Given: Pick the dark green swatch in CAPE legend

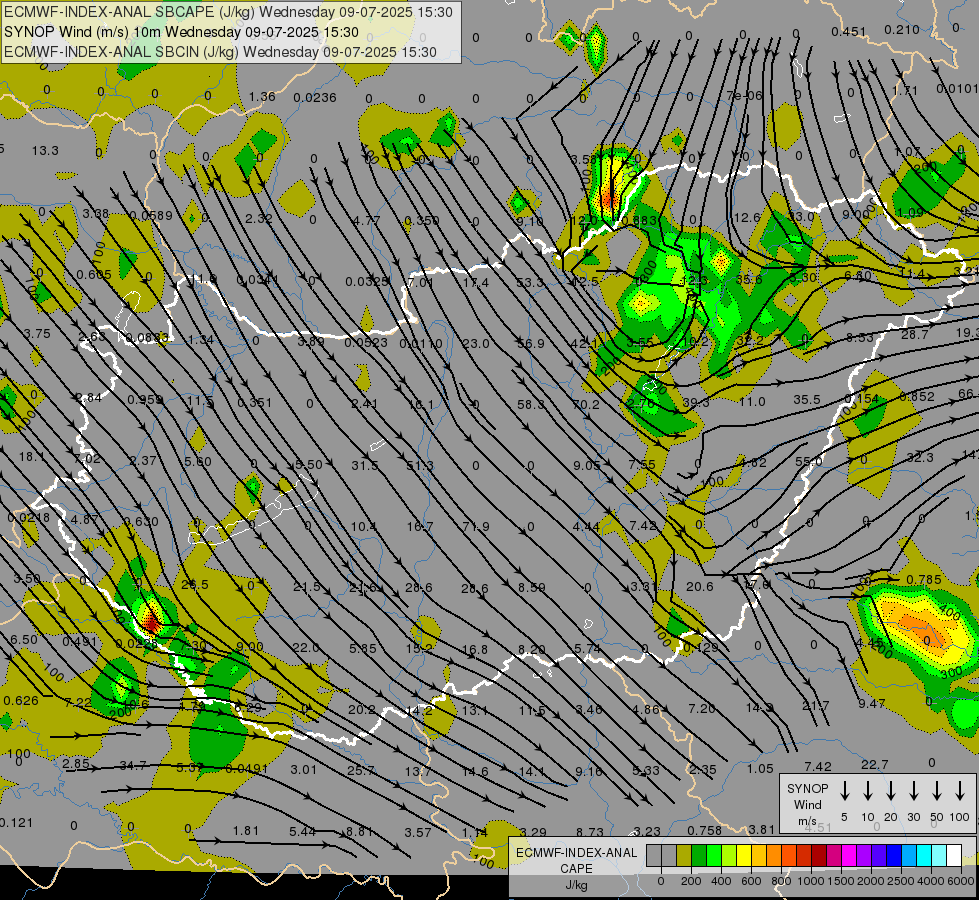Looking at the screenshot, I should click(699, 855).
